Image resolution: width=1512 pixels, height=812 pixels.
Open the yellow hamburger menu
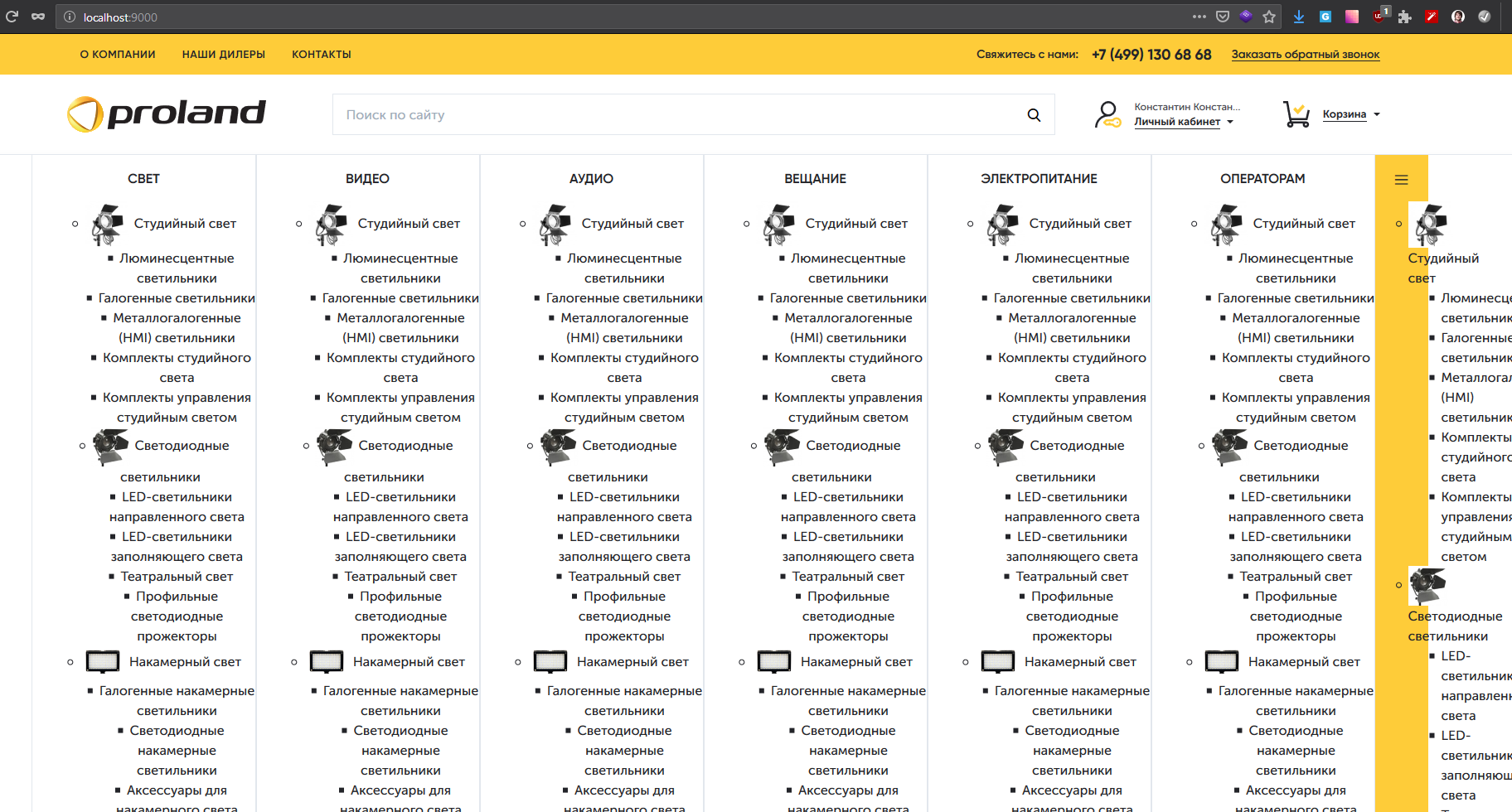click(1401, 180)
